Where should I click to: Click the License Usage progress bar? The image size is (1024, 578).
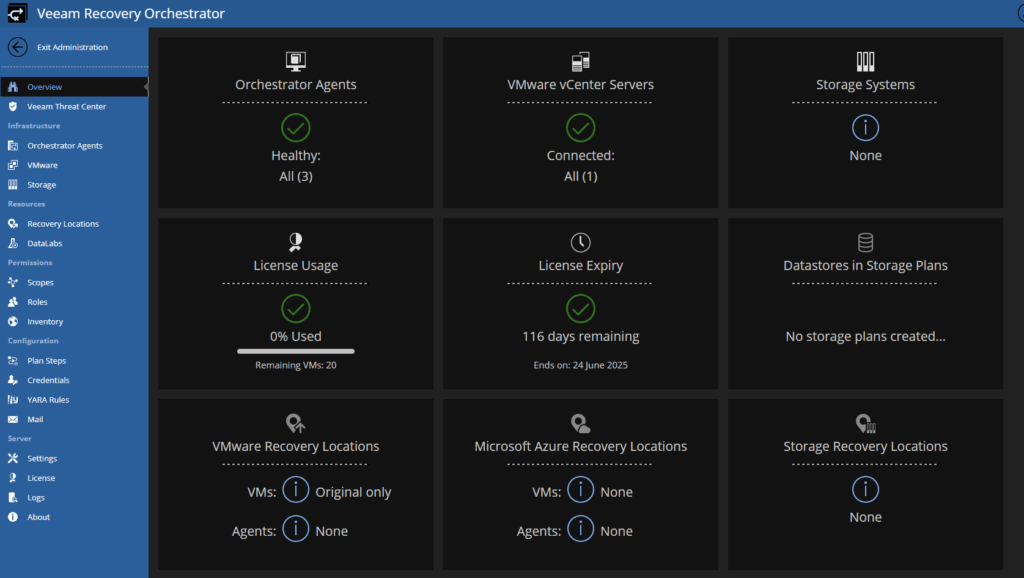click(x=296, y=351)
